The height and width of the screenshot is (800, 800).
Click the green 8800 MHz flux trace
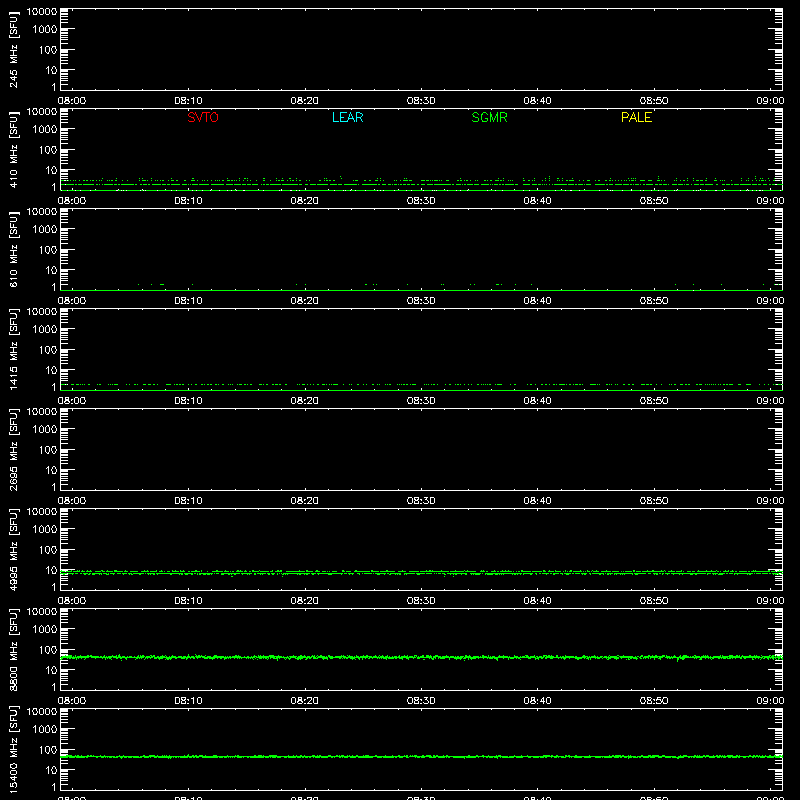[421, 658]
